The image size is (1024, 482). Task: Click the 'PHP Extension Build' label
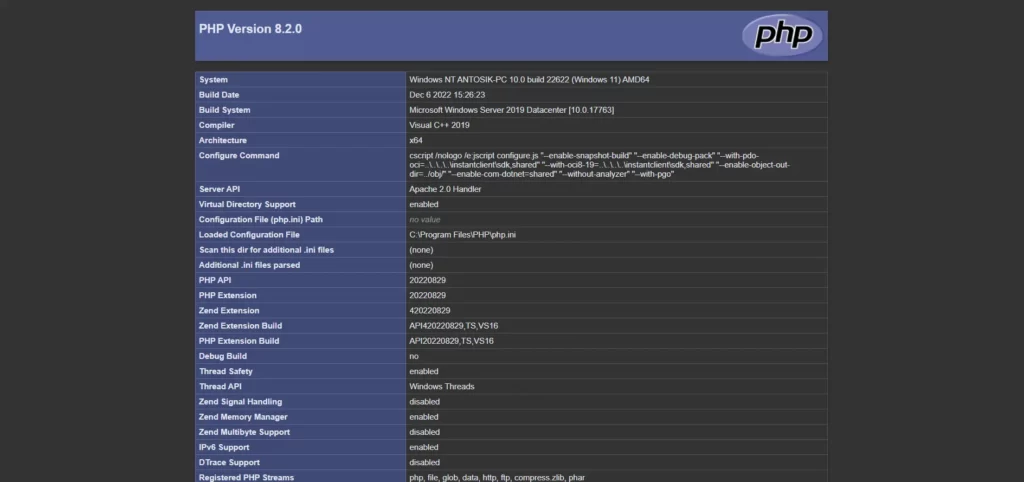click(239, 341)
